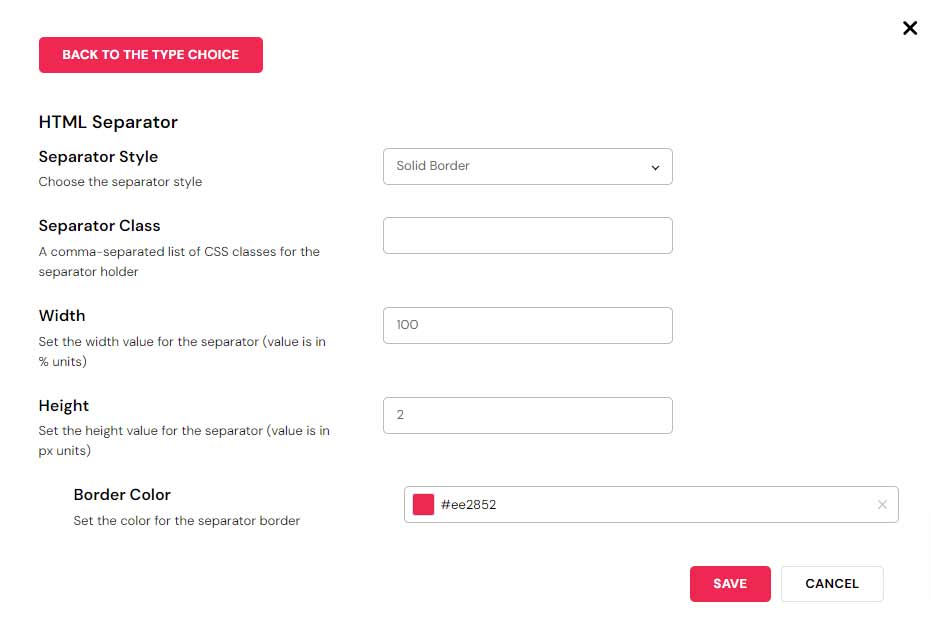The width and height of the screenshot is (931, 626).
Task: Click the Separator Style label
Action: (x=98, y=157)
